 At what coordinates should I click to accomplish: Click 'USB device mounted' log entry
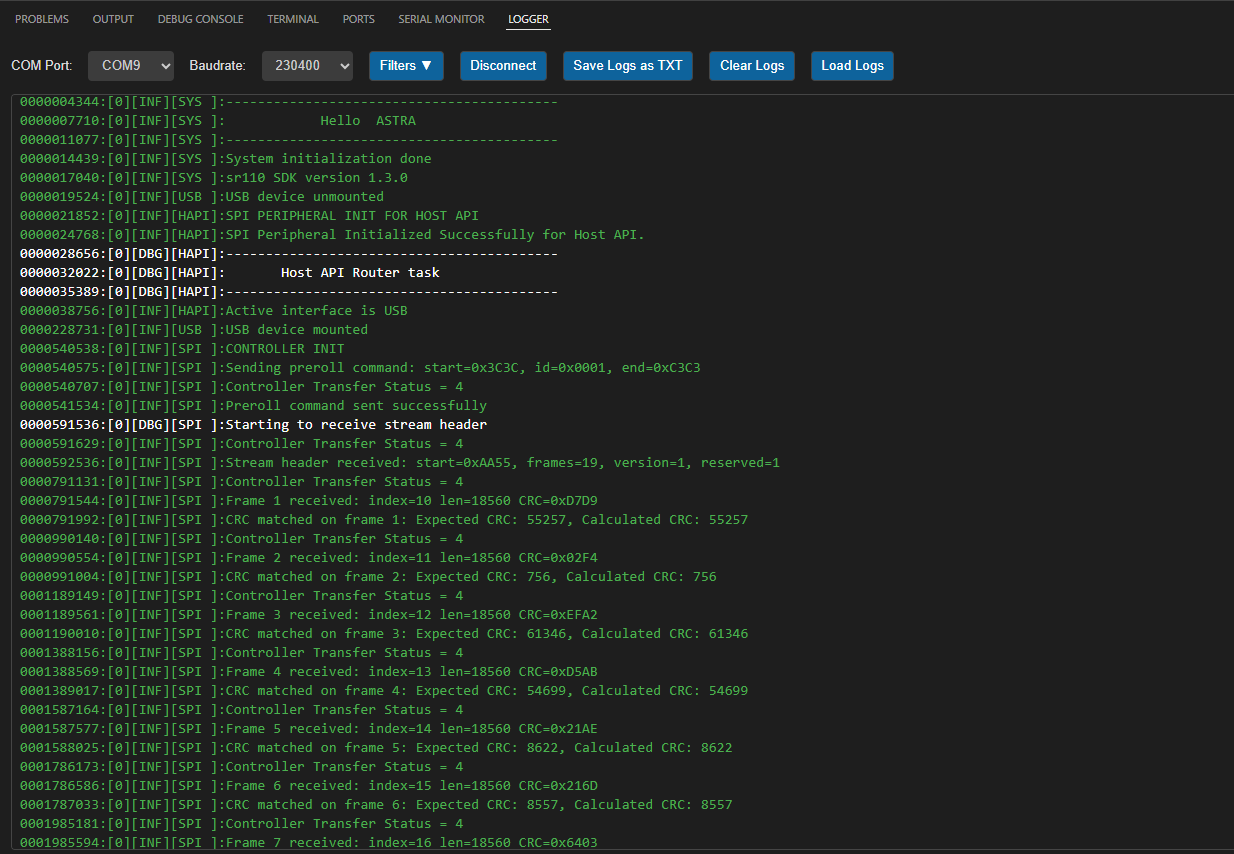194,330
